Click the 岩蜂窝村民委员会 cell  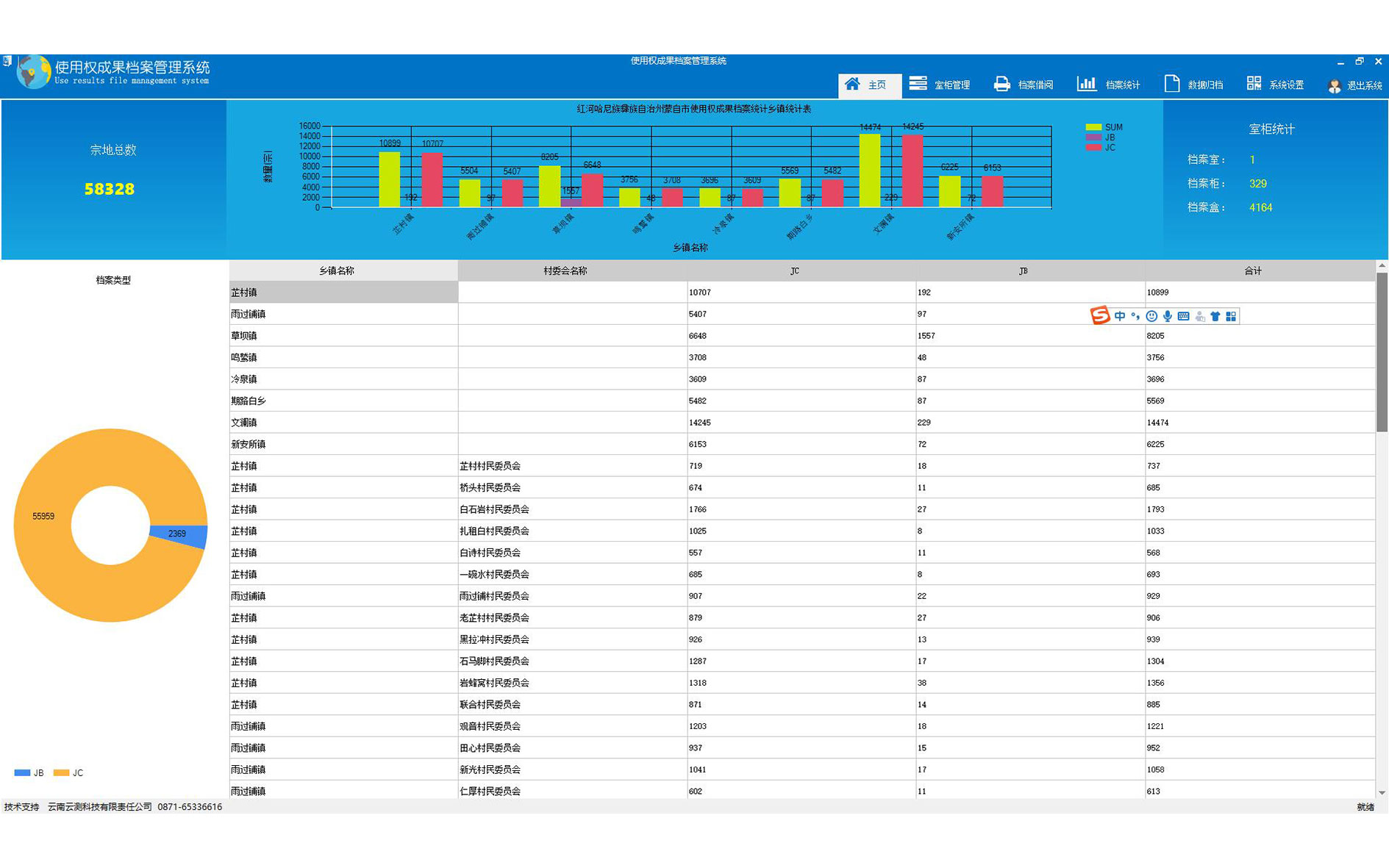tap(572, 682)
